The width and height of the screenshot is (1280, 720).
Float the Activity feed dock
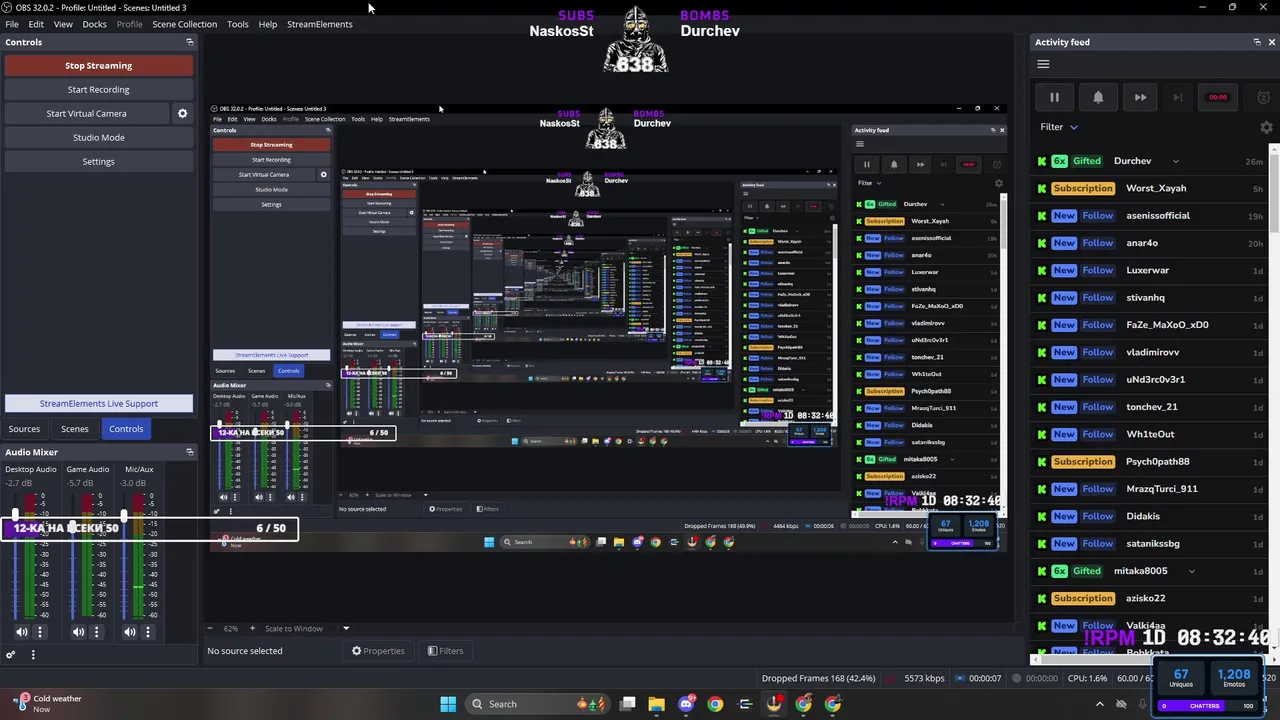tap(1257, 42)
